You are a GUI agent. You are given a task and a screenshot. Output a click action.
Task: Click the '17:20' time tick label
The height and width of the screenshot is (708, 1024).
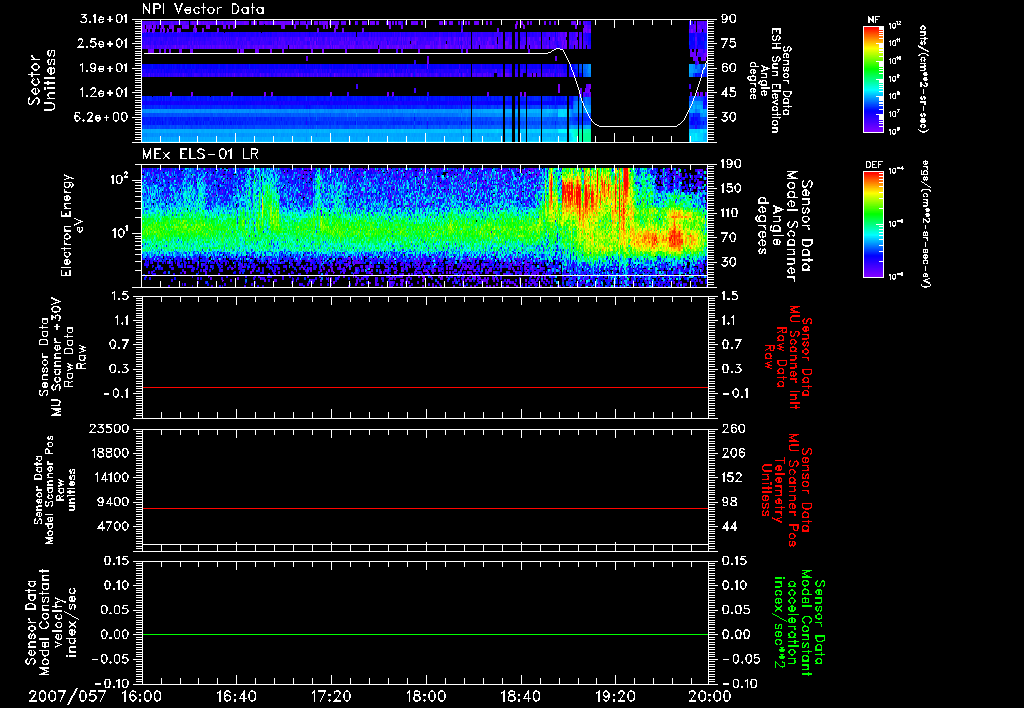click(331, 696)
